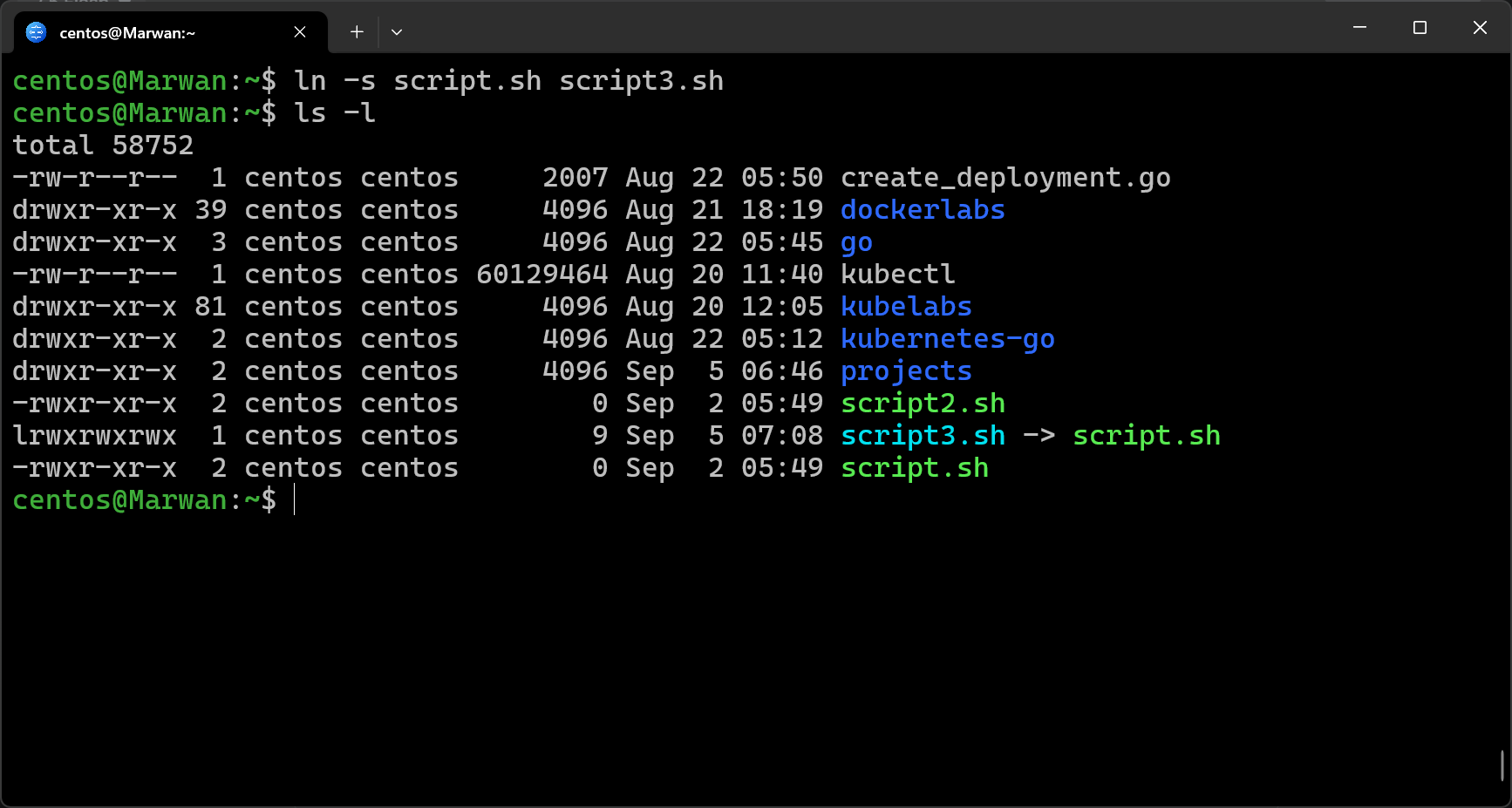Open a new terminal tab with plus button
This screenshot has width=1512, height=808.
coord(357,32)
